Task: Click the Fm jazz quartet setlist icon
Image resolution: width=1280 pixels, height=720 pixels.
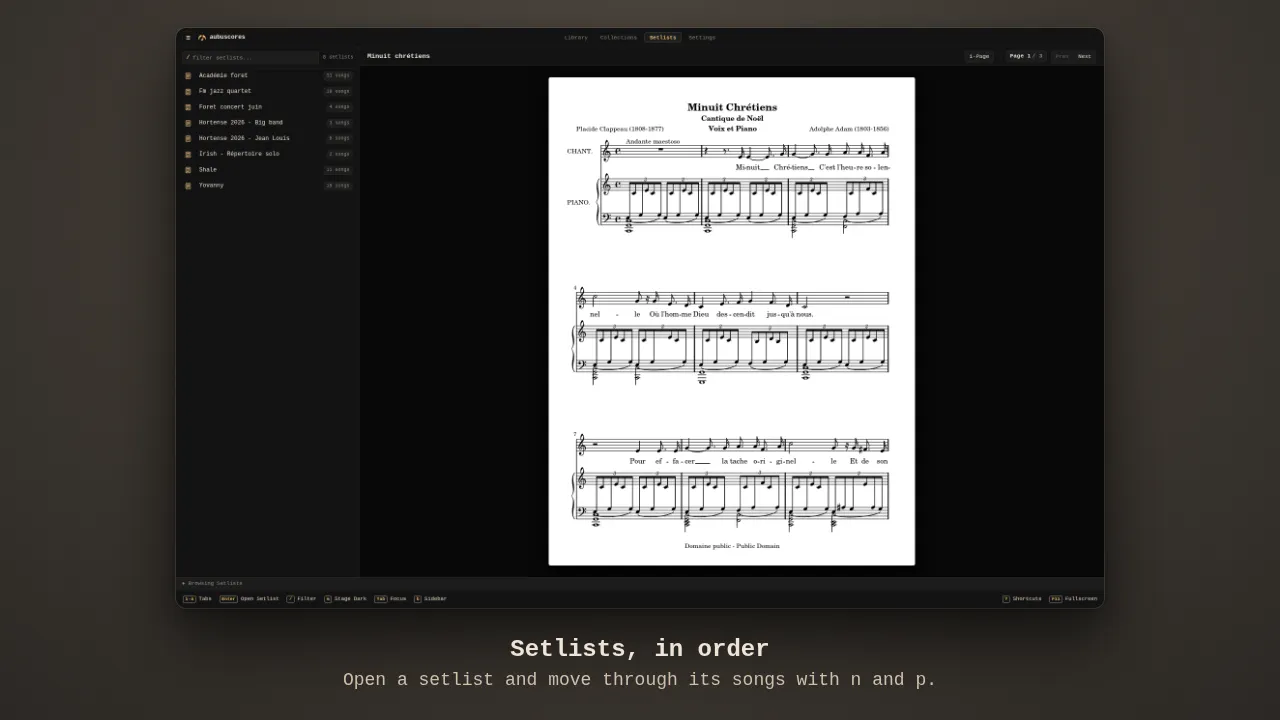Action: pos(188,91)
